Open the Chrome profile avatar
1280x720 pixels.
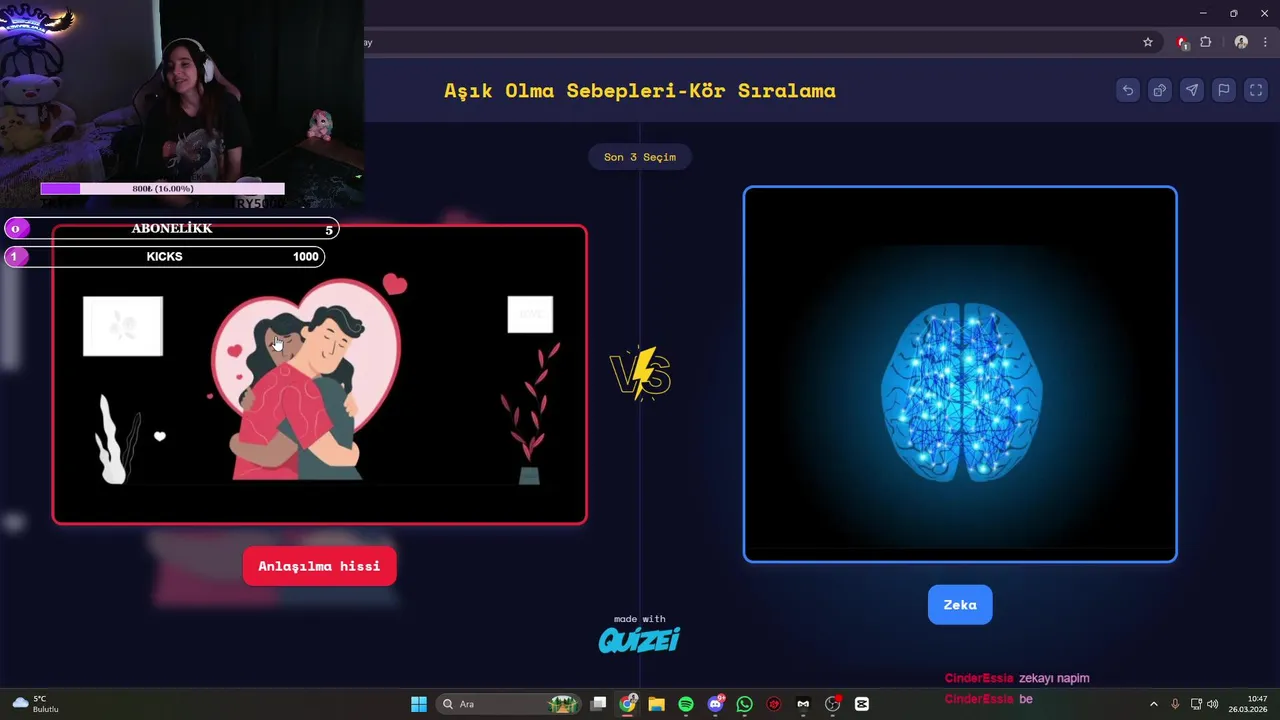(x=1241, y=42)
